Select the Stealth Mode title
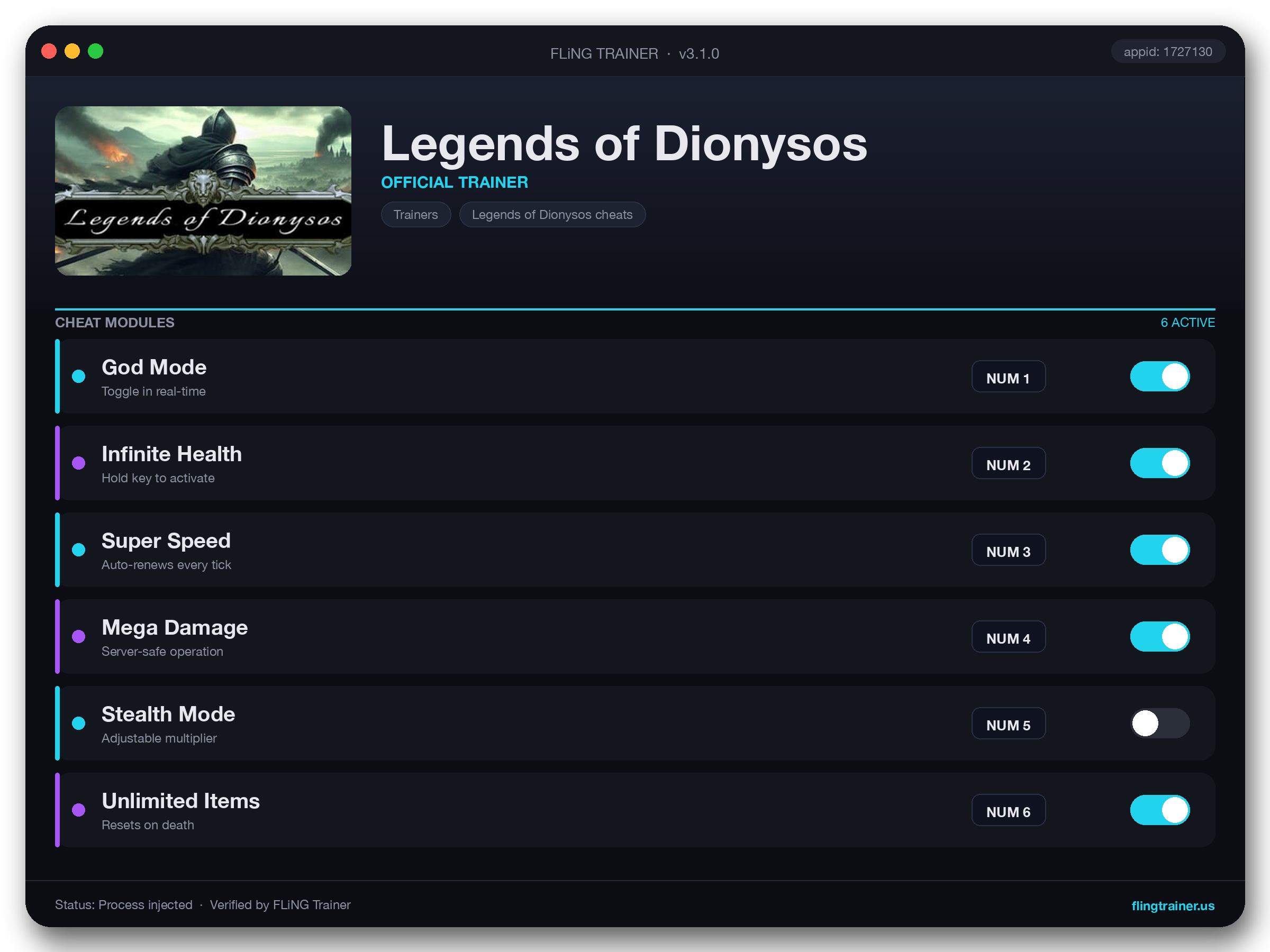Viewport: 1270px width, 952px height. (x=168, y=714)
